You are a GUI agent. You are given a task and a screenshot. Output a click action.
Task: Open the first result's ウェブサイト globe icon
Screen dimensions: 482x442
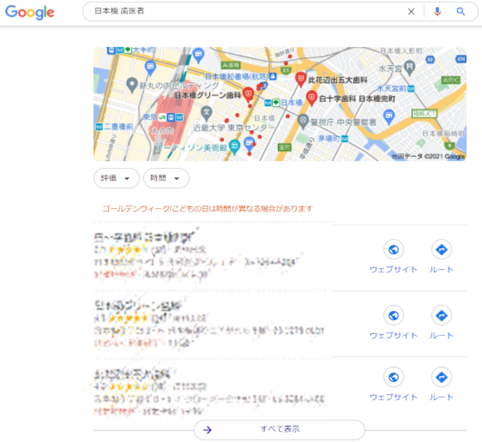coord(394,249)
